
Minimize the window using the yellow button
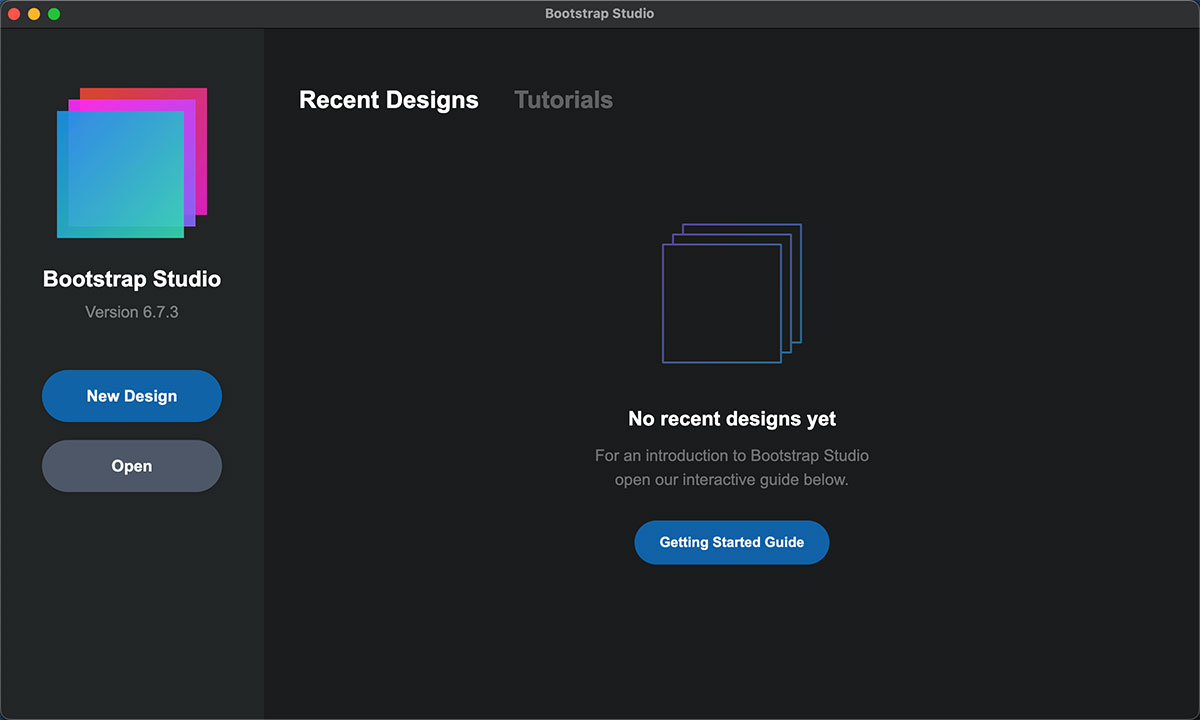[34, 14]
